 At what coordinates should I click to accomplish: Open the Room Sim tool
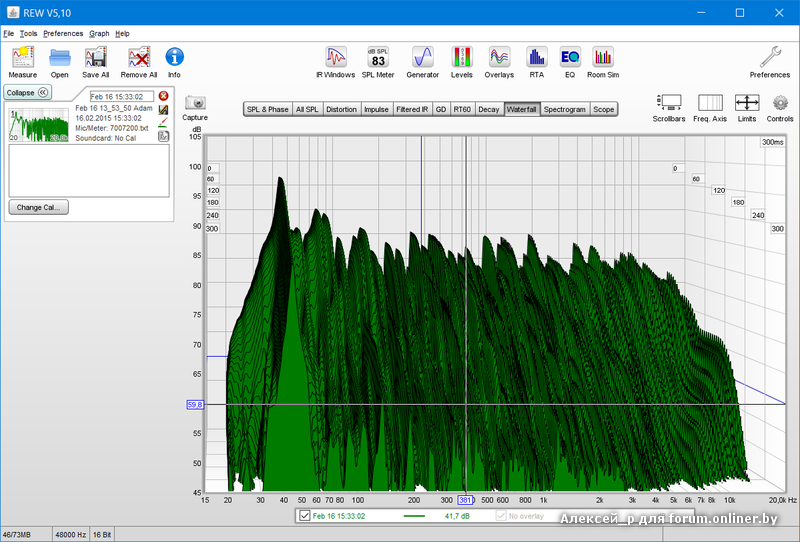point(603,58)
